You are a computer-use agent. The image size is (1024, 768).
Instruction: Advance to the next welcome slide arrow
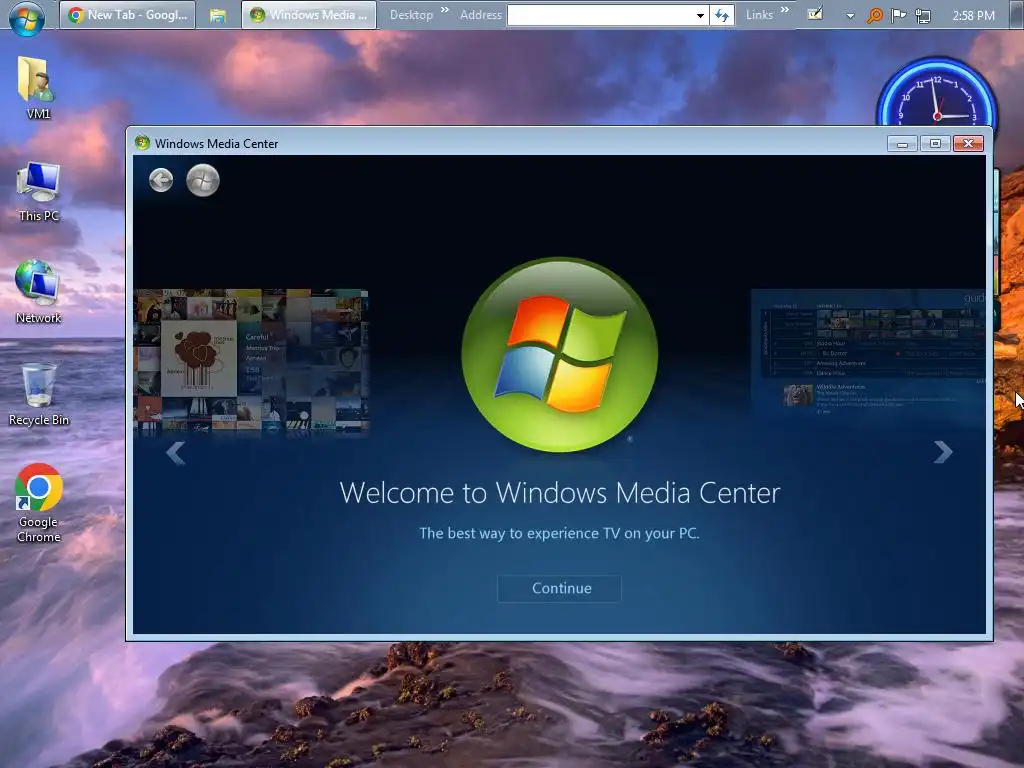943,452
